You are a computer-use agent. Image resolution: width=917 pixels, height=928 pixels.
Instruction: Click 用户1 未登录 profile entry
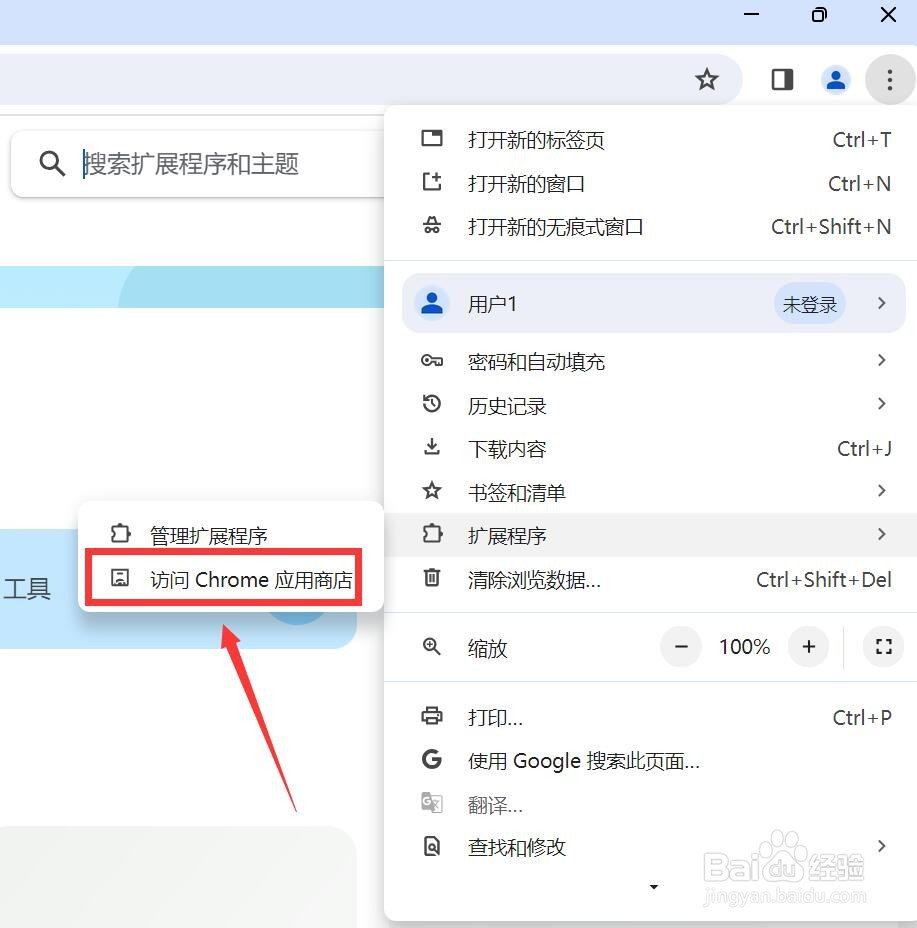[x=600, y=303]
